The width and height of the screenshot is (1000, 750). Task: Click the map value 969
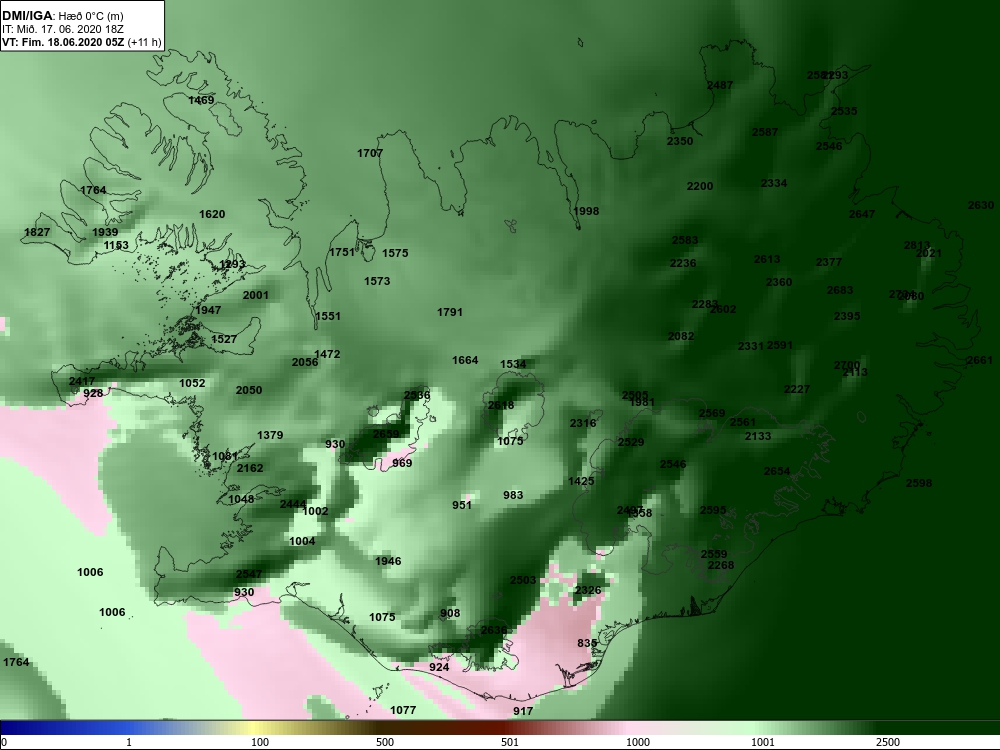tap(402, 464)
